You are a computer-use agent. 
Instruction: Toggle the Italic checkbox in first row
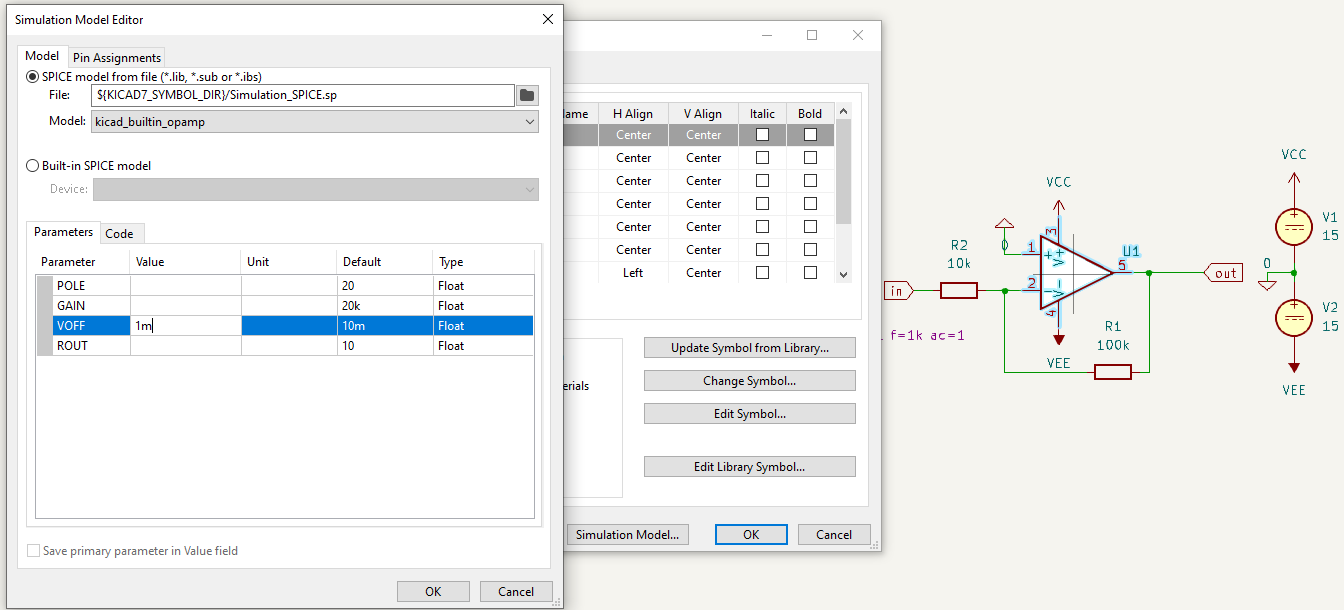762,135
